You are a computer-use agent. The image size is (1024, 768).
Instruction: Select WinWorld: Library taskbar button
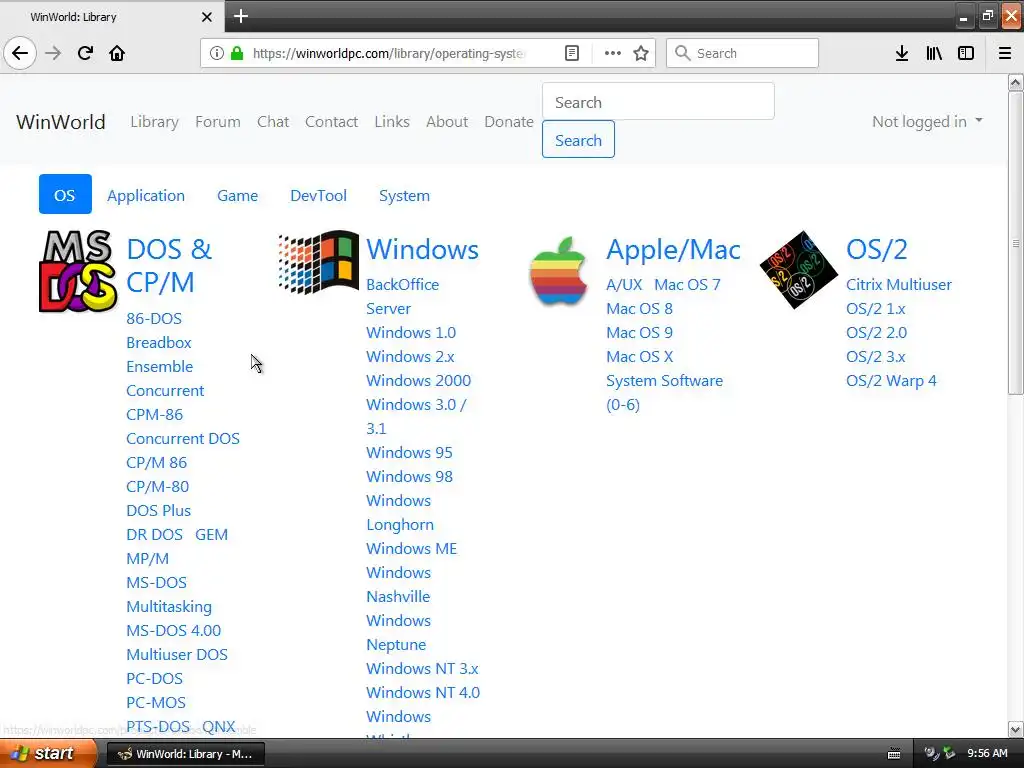pyautogui.click(x=185, y=754)
